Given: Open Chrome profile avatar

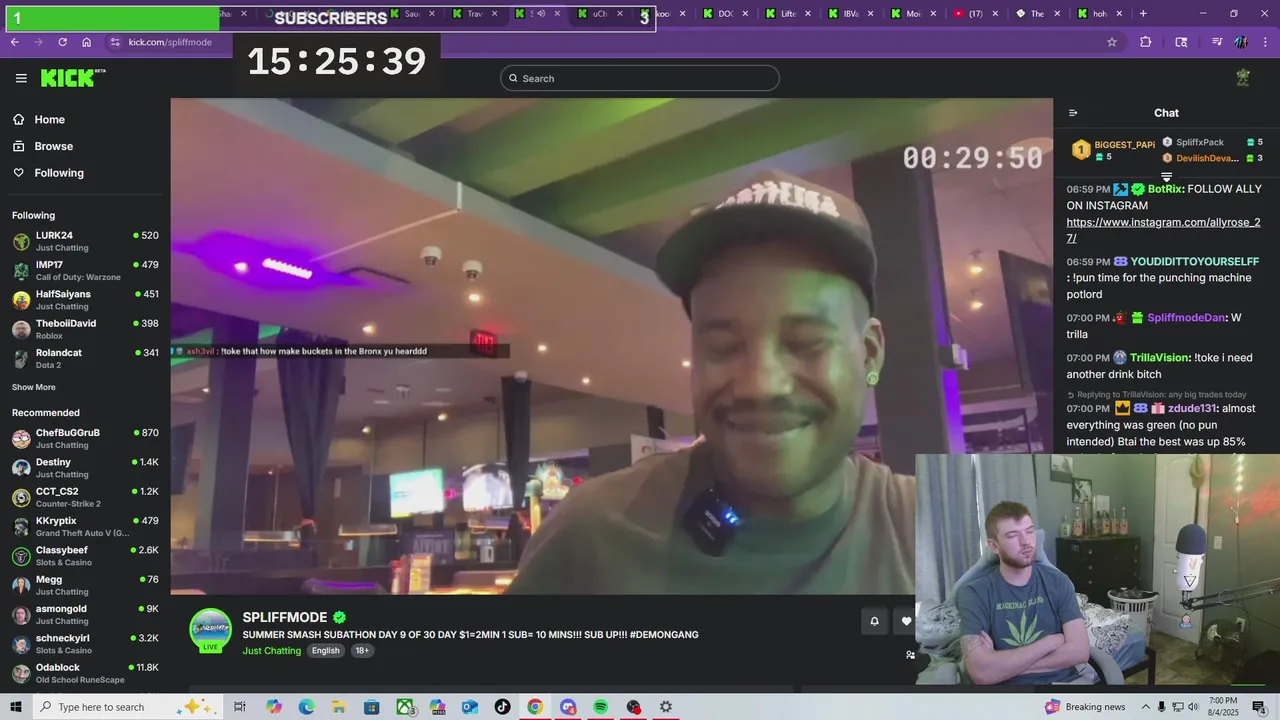Looking at the screenshot, I should pyautogui.click(x=1241, y=42).
